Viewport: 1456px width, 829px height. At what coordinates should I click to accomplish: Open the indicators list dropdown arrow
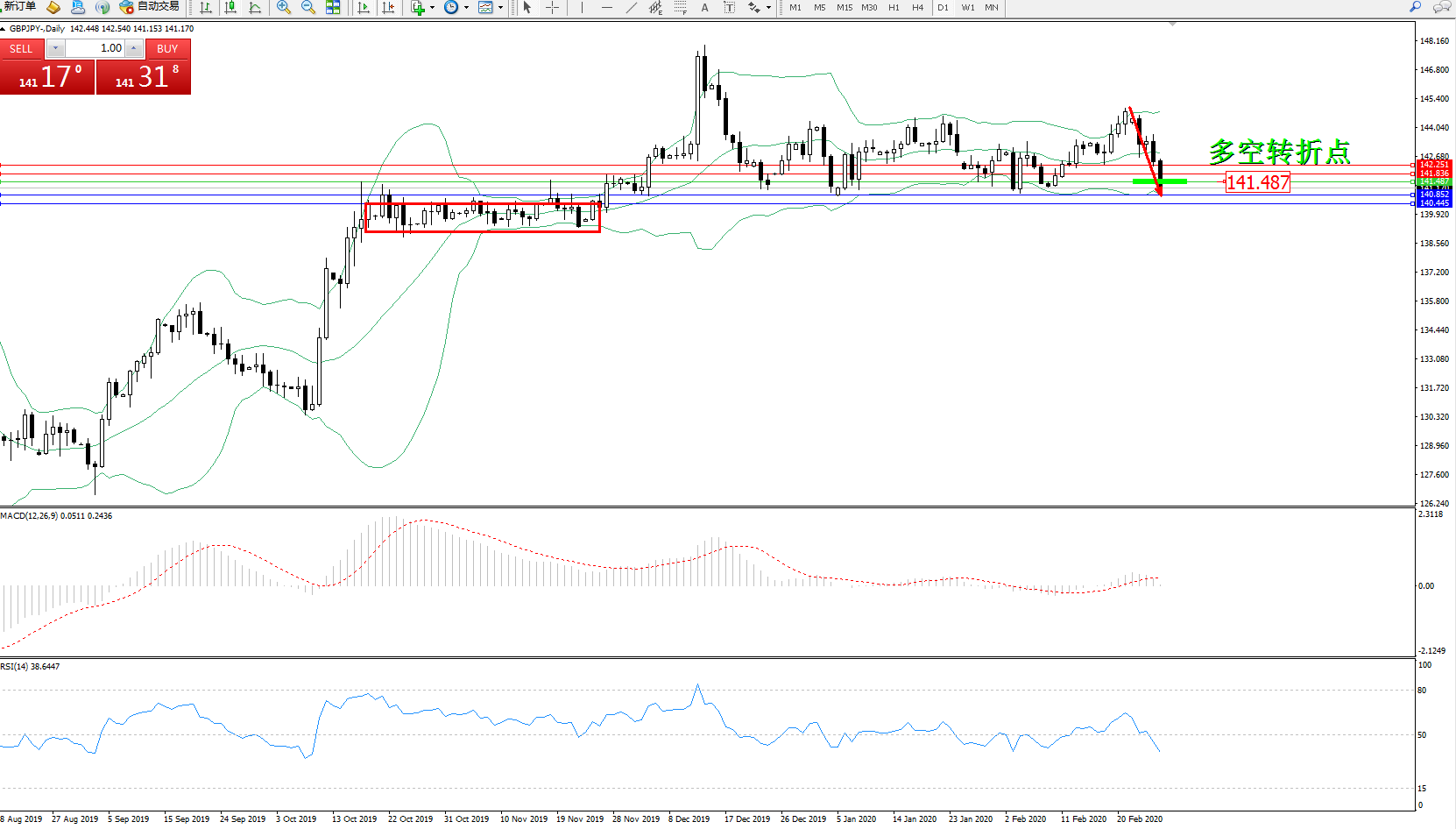tap(432, 7)
